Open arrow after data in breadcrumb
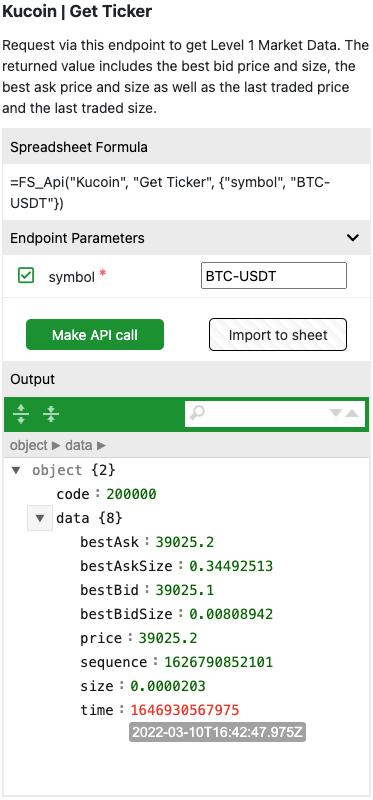This screenshot has height=800, width=373. click(101, 445)
